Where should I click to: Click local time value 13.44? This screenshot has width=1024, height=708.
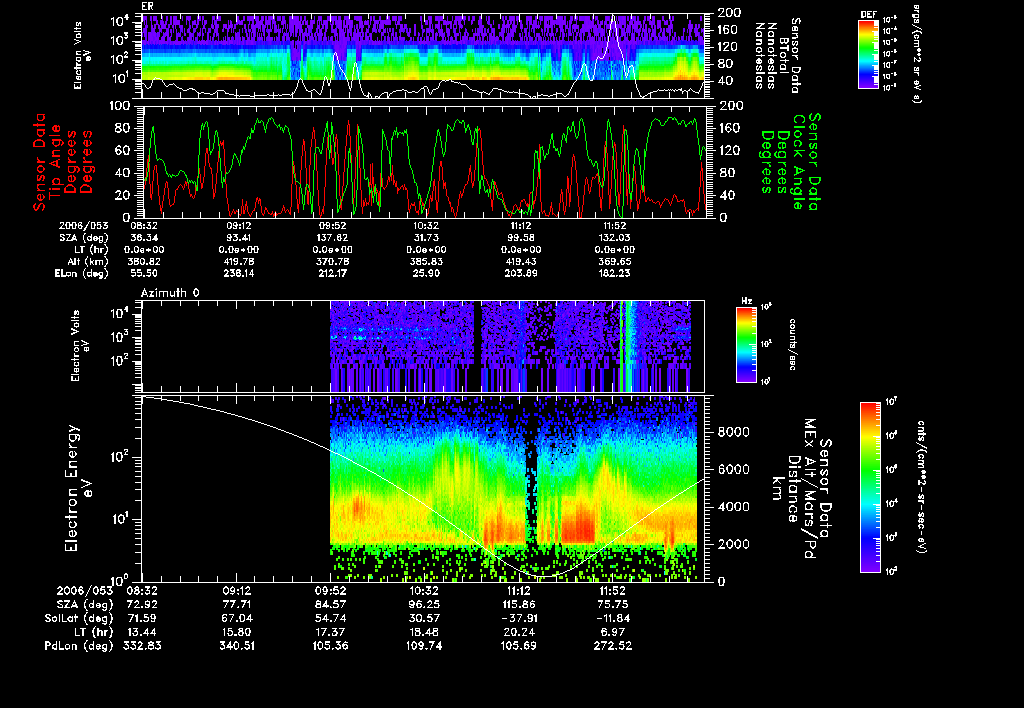coord(140,632)
